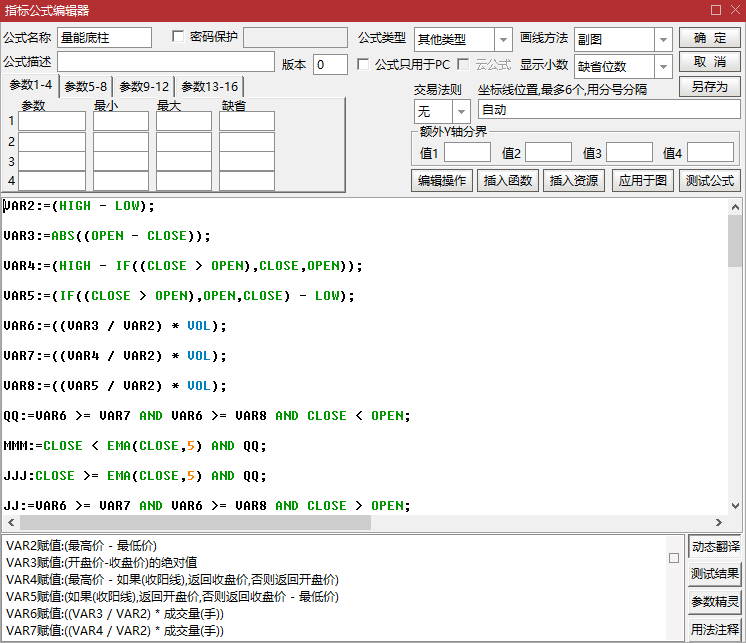Expand the 画线方法 dropdown
This screenshot has height=643, width=746.
pyautogui.click(x=663, y=39)
